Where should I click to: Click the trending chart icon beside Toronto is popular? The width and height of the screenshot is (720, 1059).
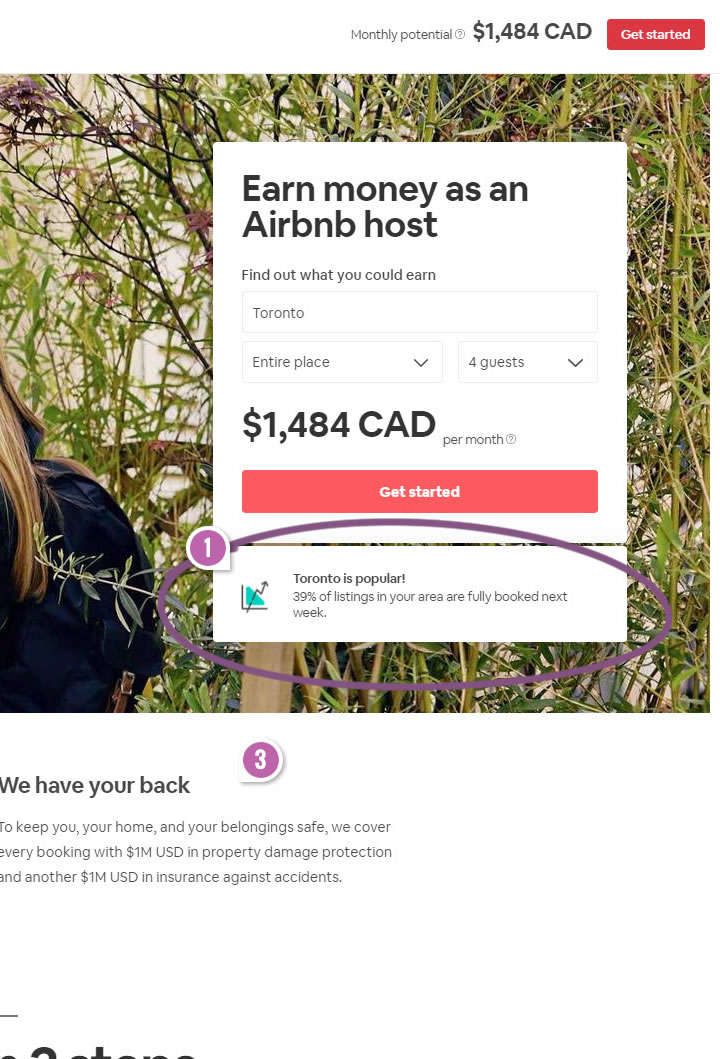click(x=255, y=596)
